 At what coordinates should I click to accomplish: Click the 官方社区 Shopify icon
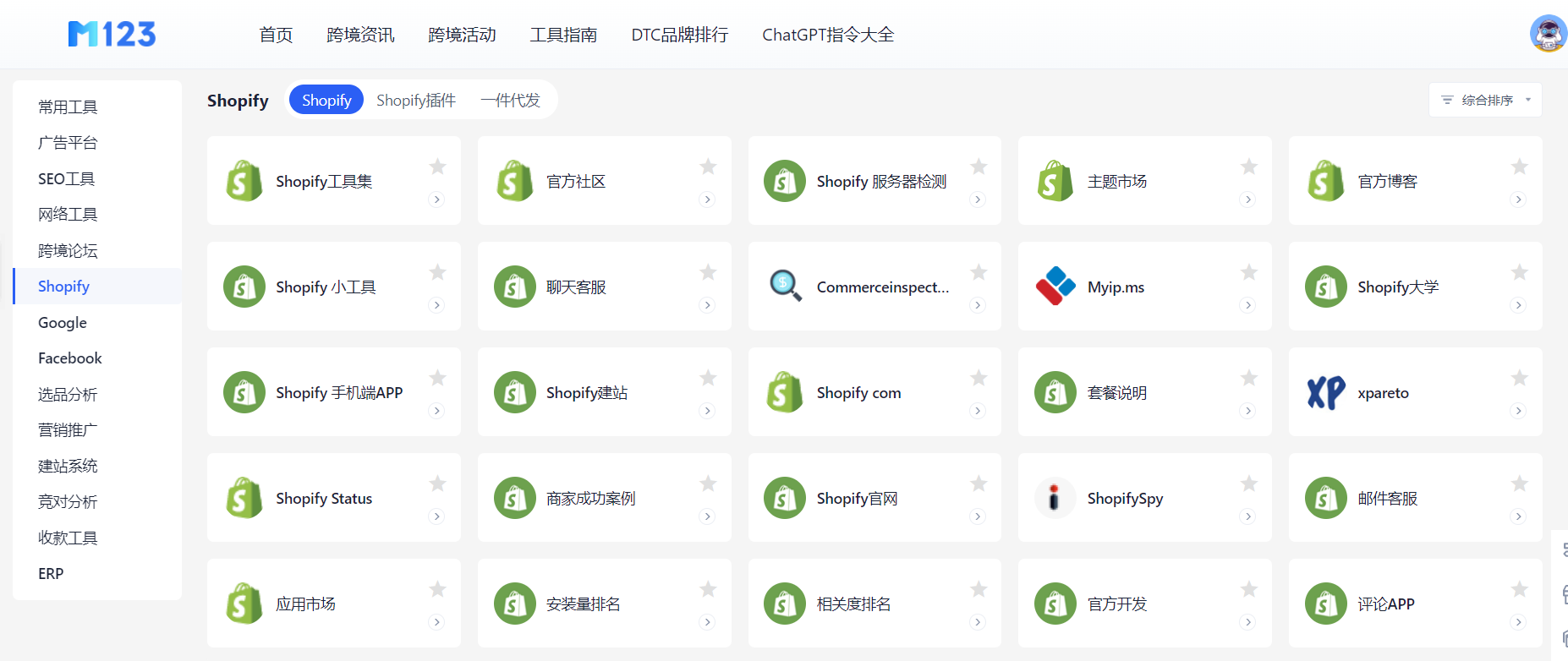coord(514,181)
